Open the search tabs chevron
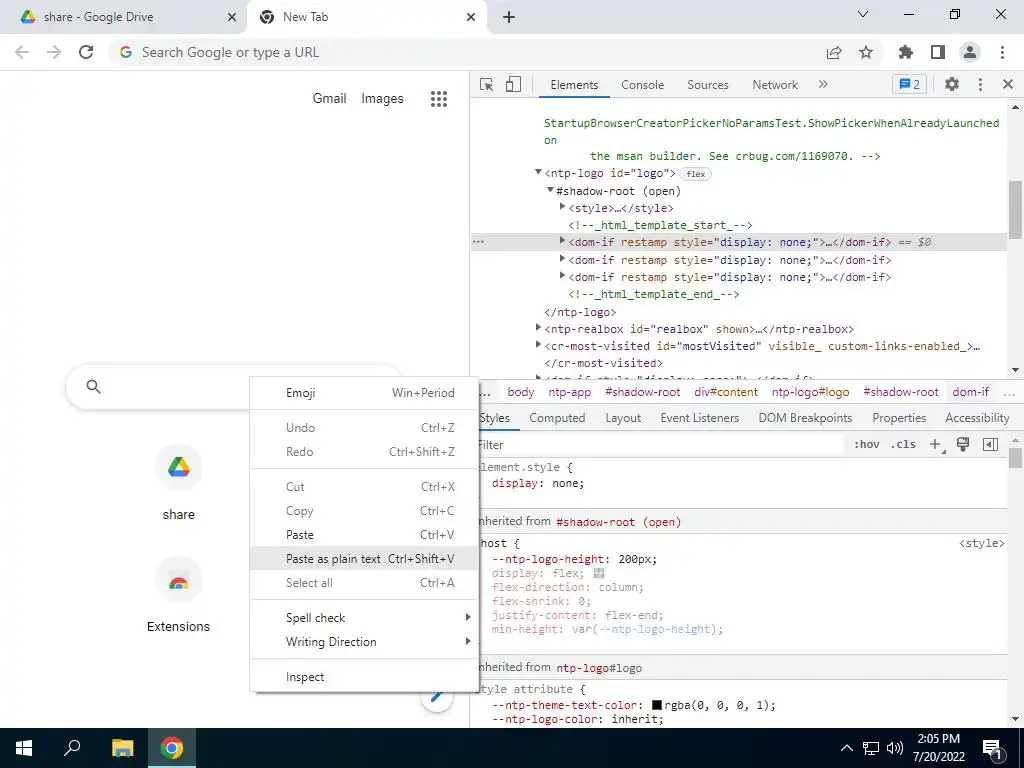 coord(863,14)
